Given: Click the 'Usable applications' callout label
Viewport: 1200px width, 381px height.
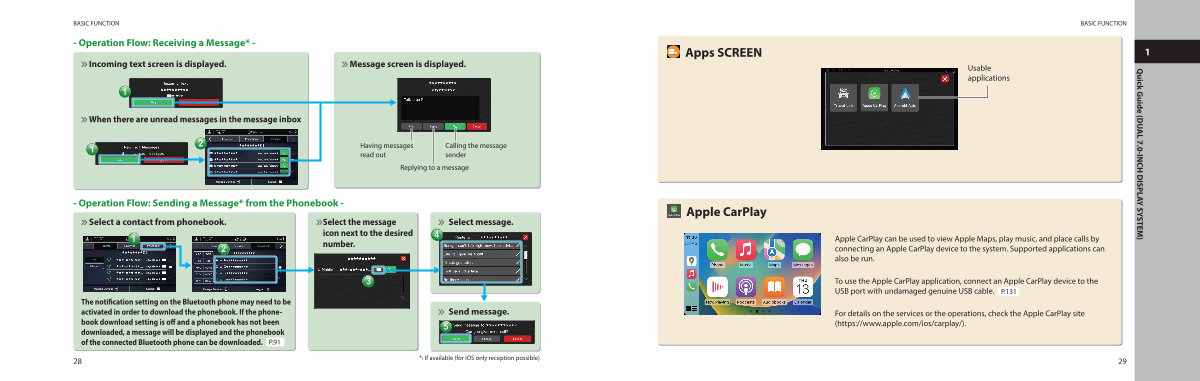Looking at the screenshot, I should [x=989, y=73].
